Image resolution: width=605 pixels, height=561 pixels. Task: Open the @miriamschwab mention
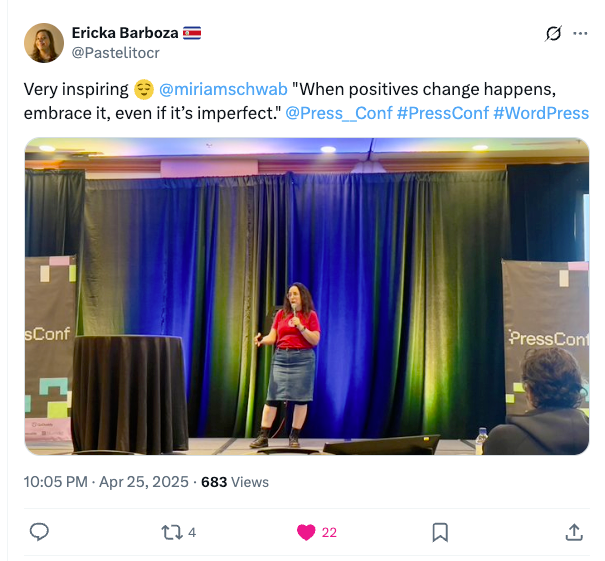pyautogui.click(x=223, y=89)
